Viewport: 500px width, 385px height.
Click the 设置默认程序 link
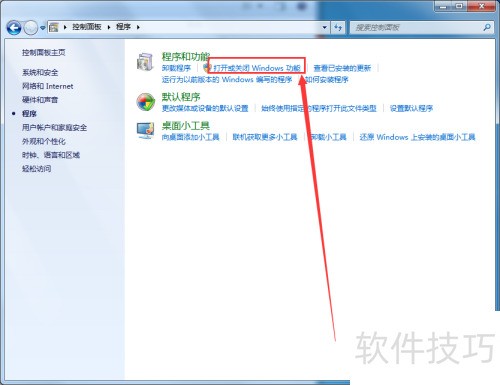coord(411,108)
